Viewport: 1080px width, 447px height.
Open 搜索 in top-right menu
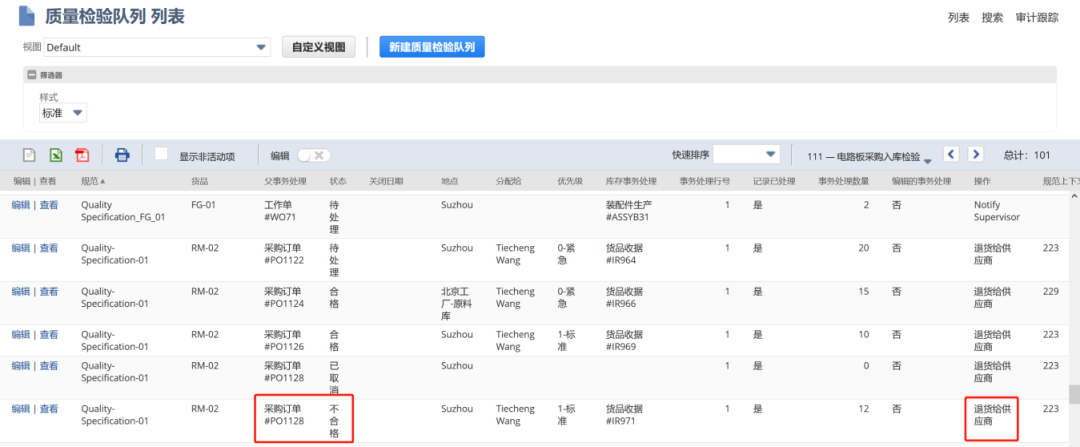tap(993, 18)
